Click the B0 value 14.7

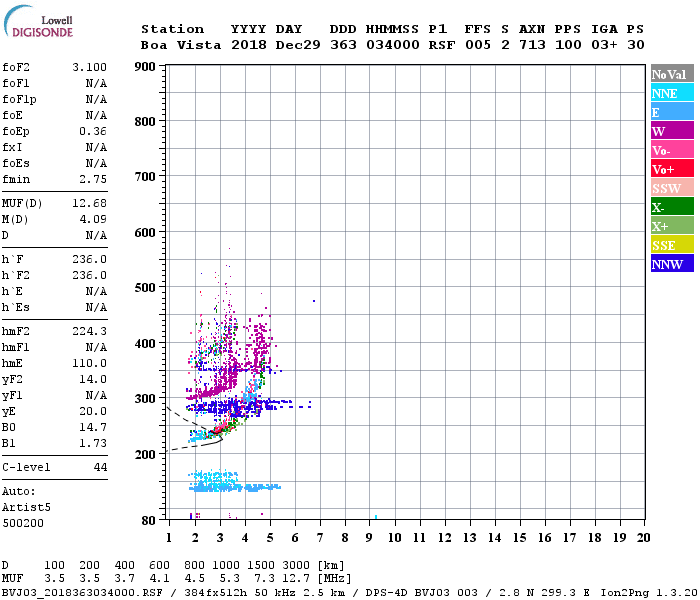click(93, 427)
